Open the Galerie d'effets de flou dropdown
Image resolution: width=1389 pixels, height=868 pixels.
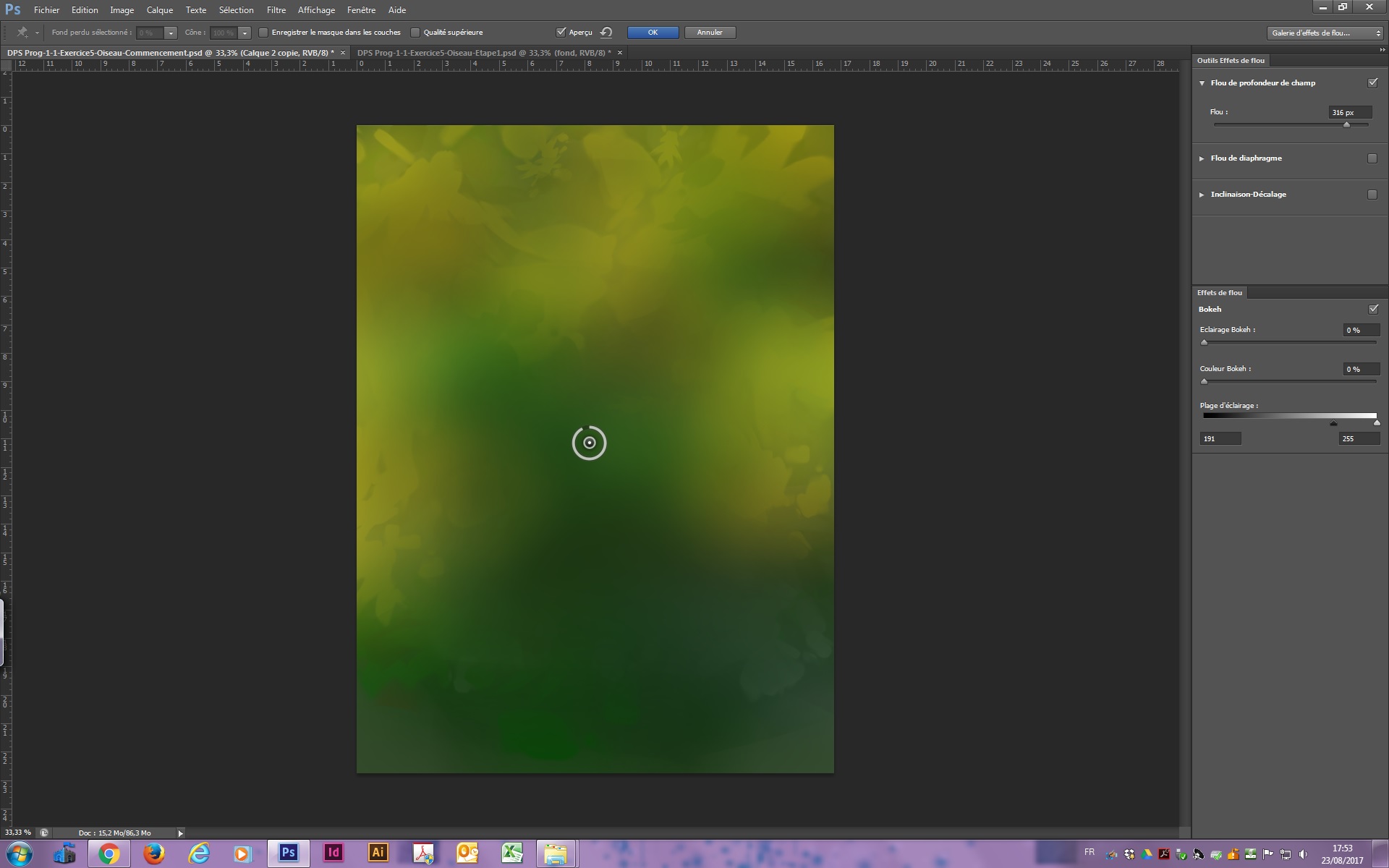(1325, 33)
